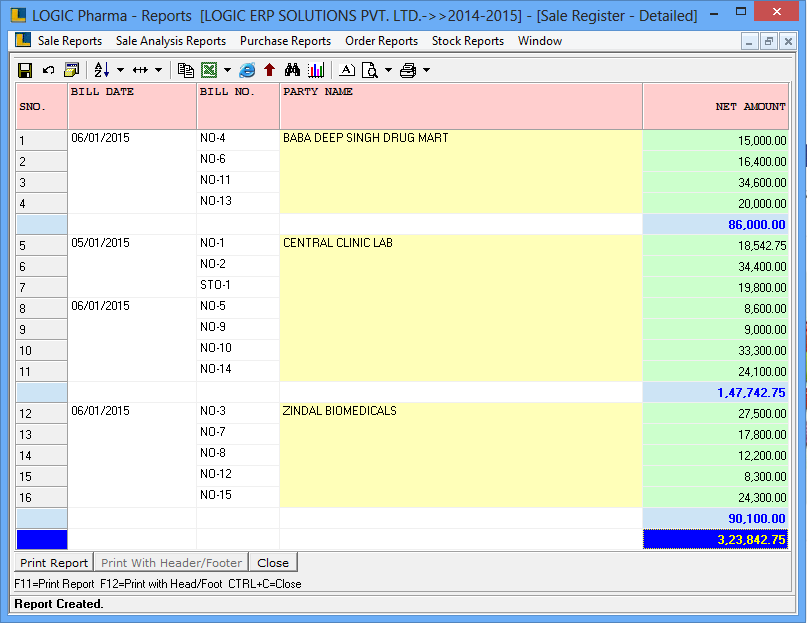Click grand total 3,23,842.75
Screen dimensions: 807x623
751,540
